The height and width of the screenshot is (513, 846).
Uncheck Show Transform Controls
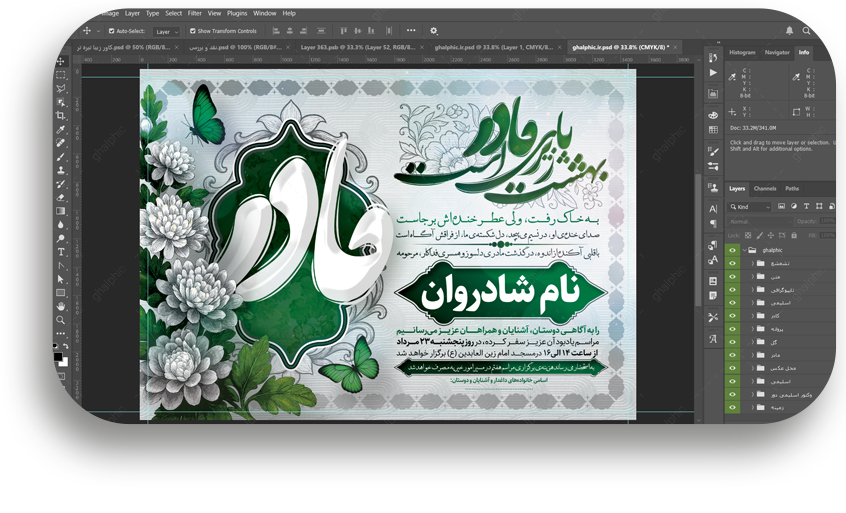191,31
